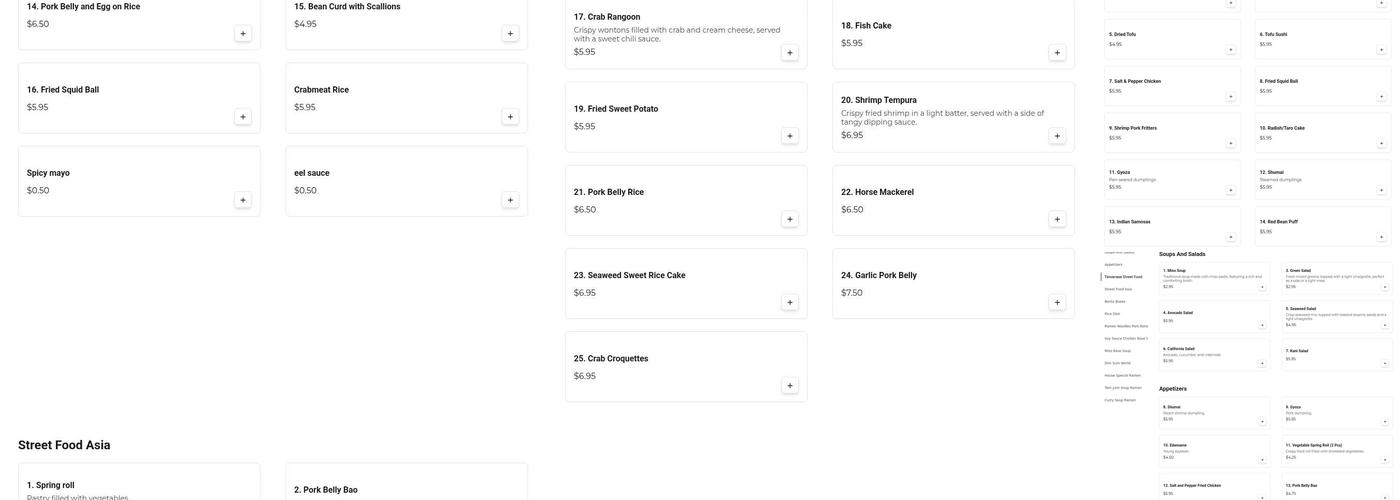1400x500 pixels.
Task: Add eel sauce with the plus icon
Action: click(510, 200)
